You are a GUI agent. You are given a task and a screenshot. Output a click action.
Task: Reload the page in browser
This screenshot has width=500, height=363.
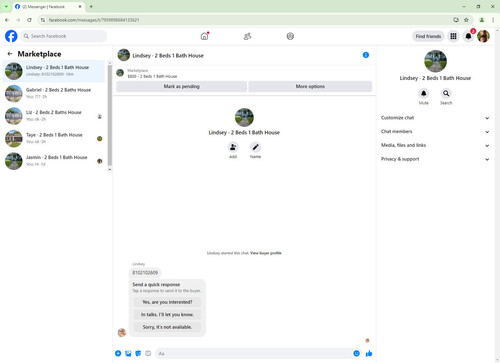29,20
